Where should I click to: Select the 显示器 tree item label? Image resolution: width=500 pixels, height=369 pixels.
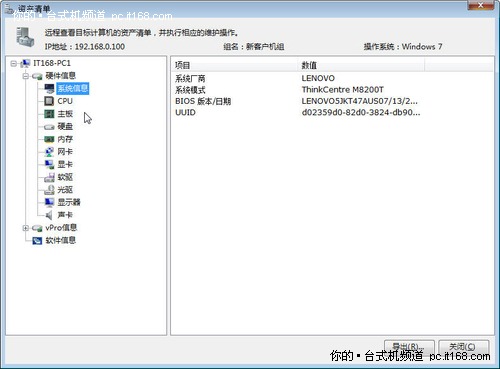[x=69, y=202]
